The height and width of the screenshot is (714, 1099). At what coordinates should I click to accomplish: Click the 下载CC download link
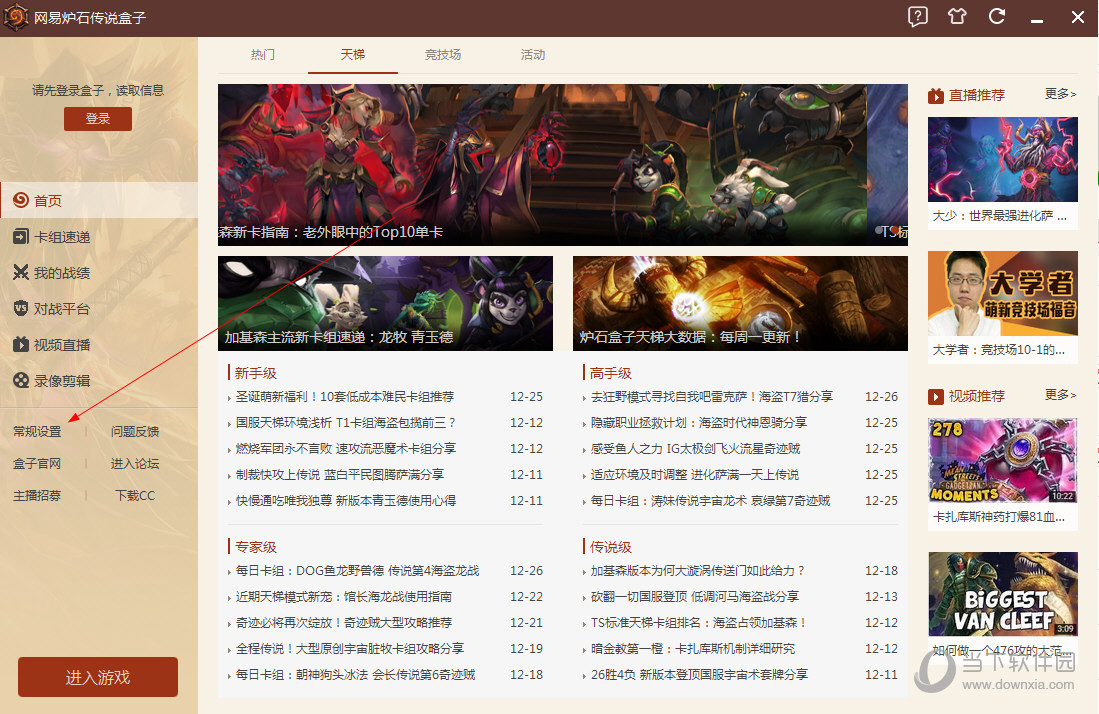tap(134, 495)
